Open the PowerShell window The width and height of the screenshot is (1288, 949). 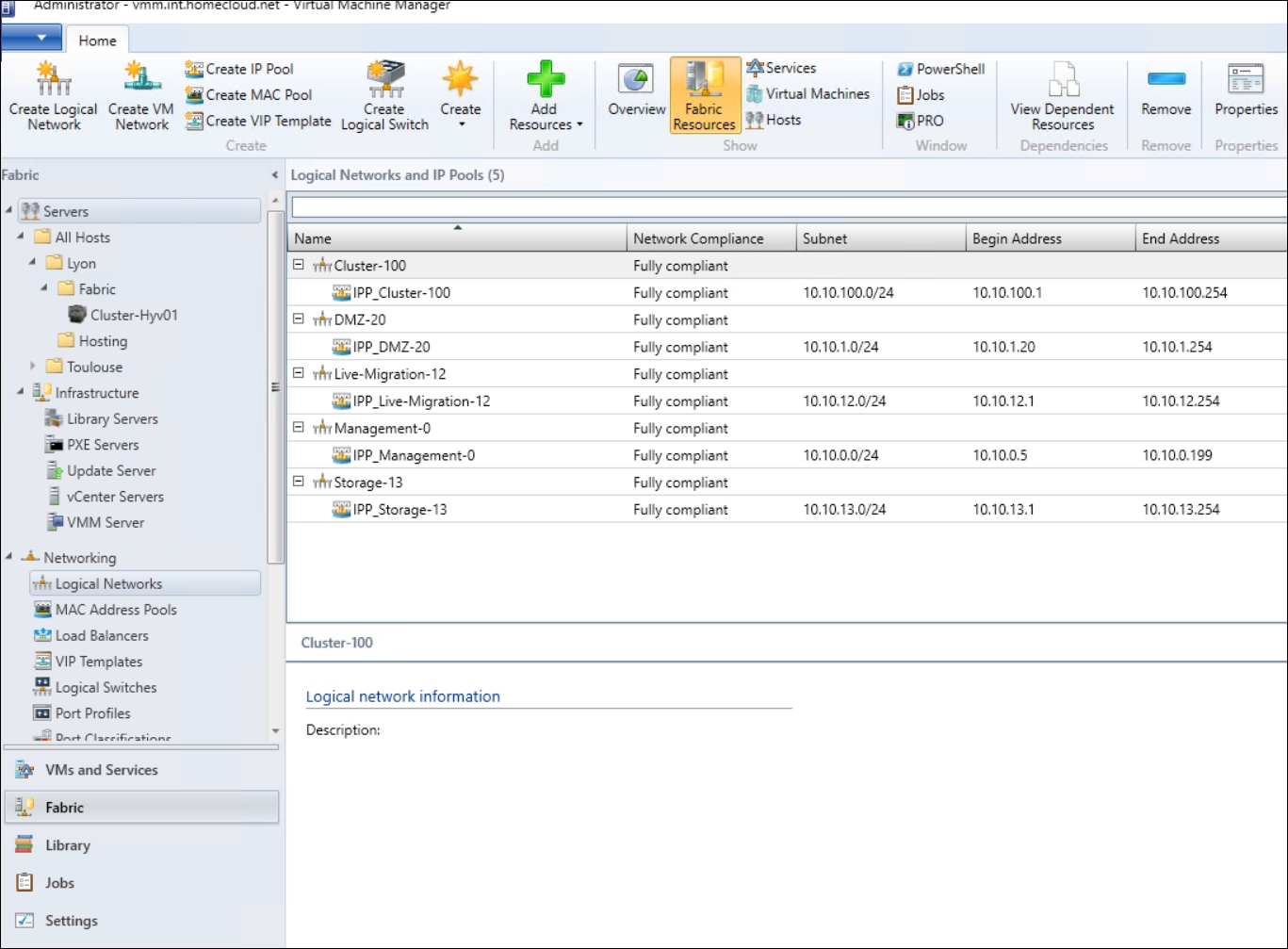(x=940, y=69)
